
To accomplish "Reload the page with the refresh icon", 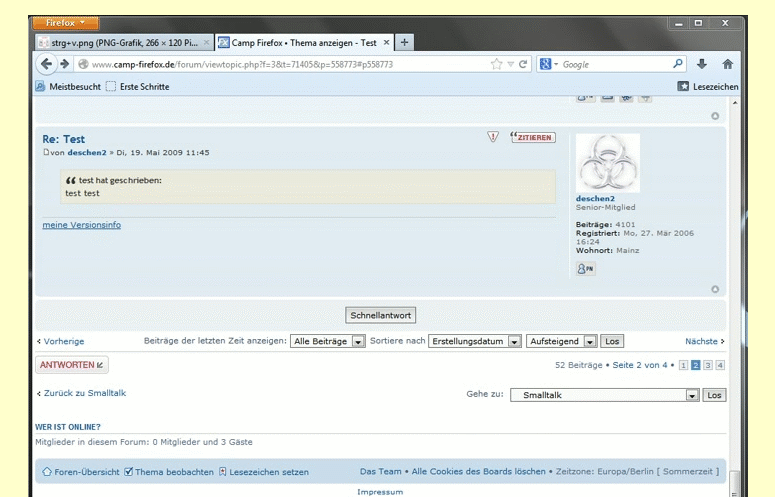I will 523,64.
